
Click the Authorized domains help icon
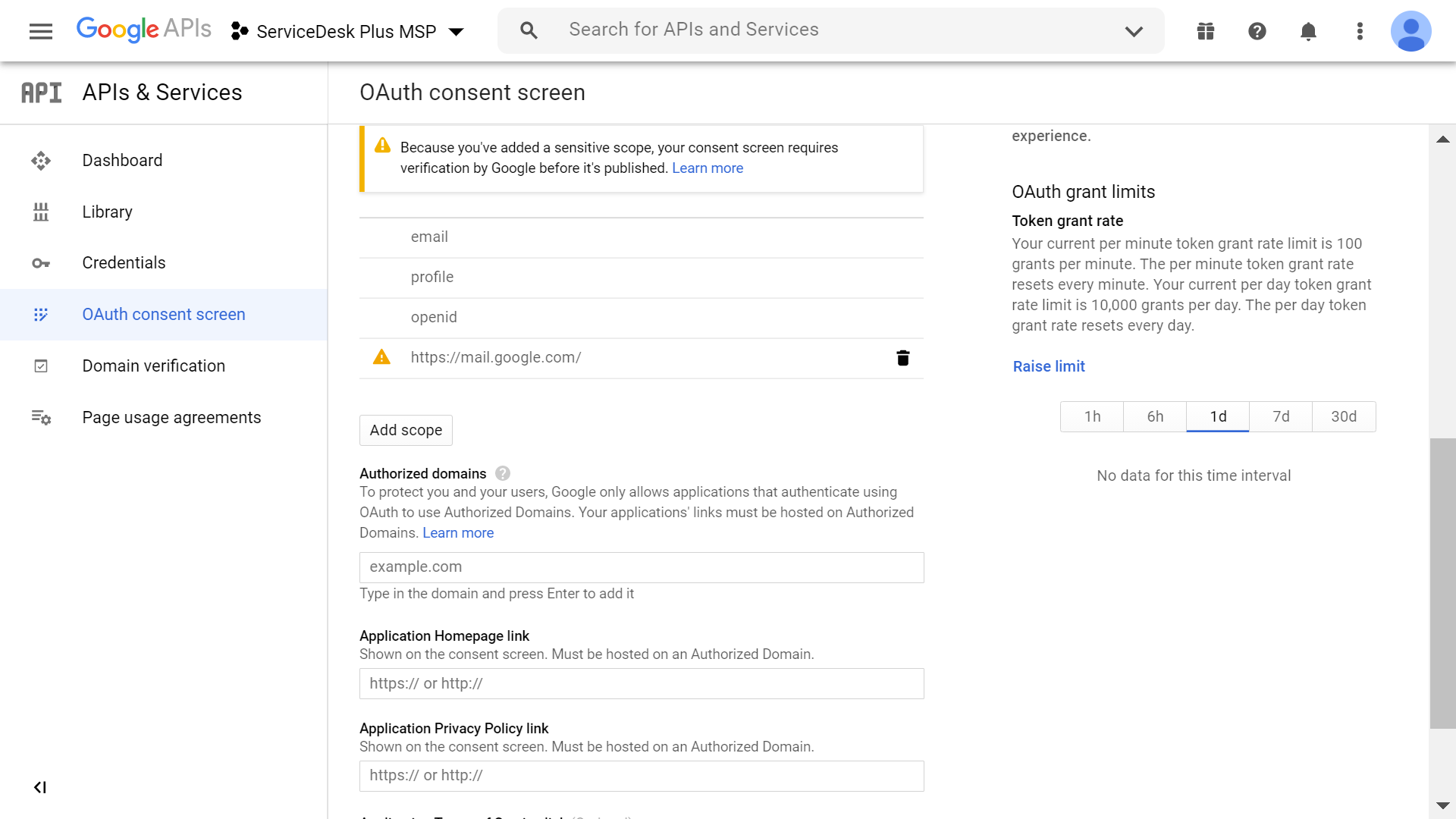pos(503,473)
